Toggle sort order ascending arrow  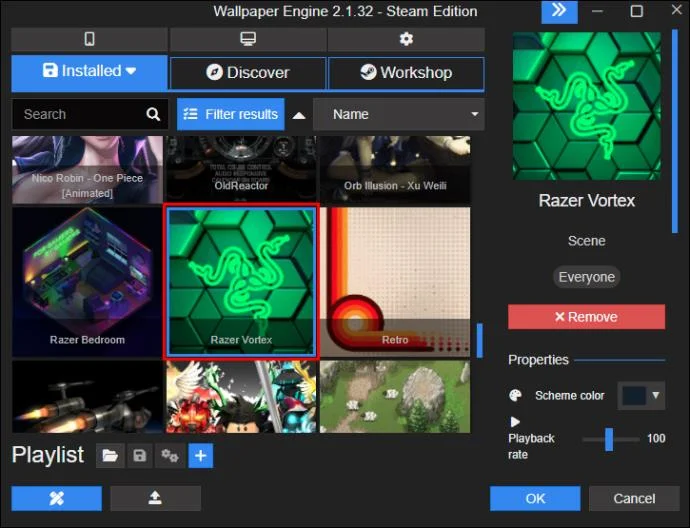tap(299, 115)
